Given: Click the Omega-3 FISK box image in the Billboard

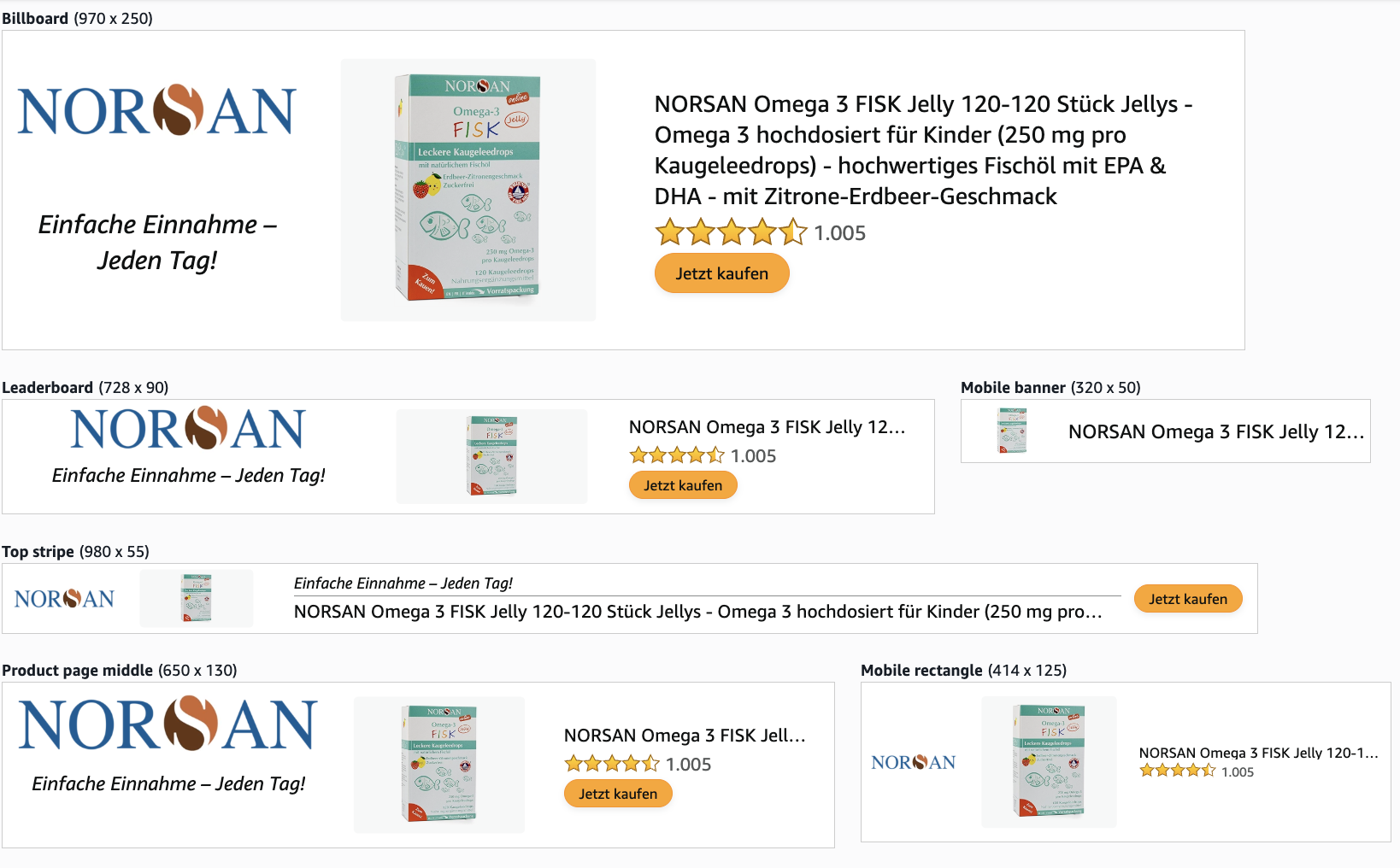Looking at the screenshot, I should [468, 189].
